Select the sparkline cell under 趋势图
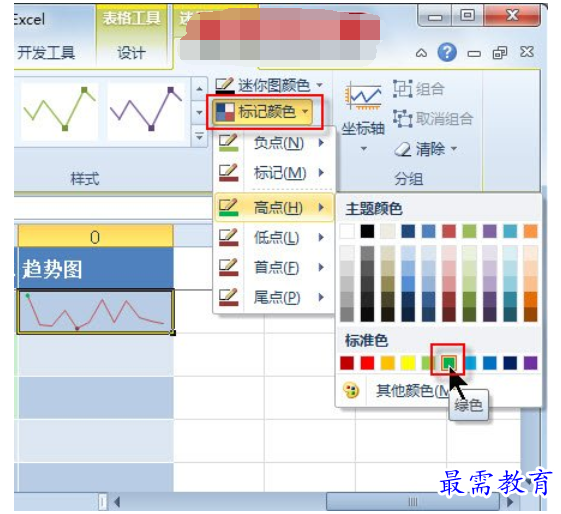This screenshot has height=514, width=561. pos(96,312)
